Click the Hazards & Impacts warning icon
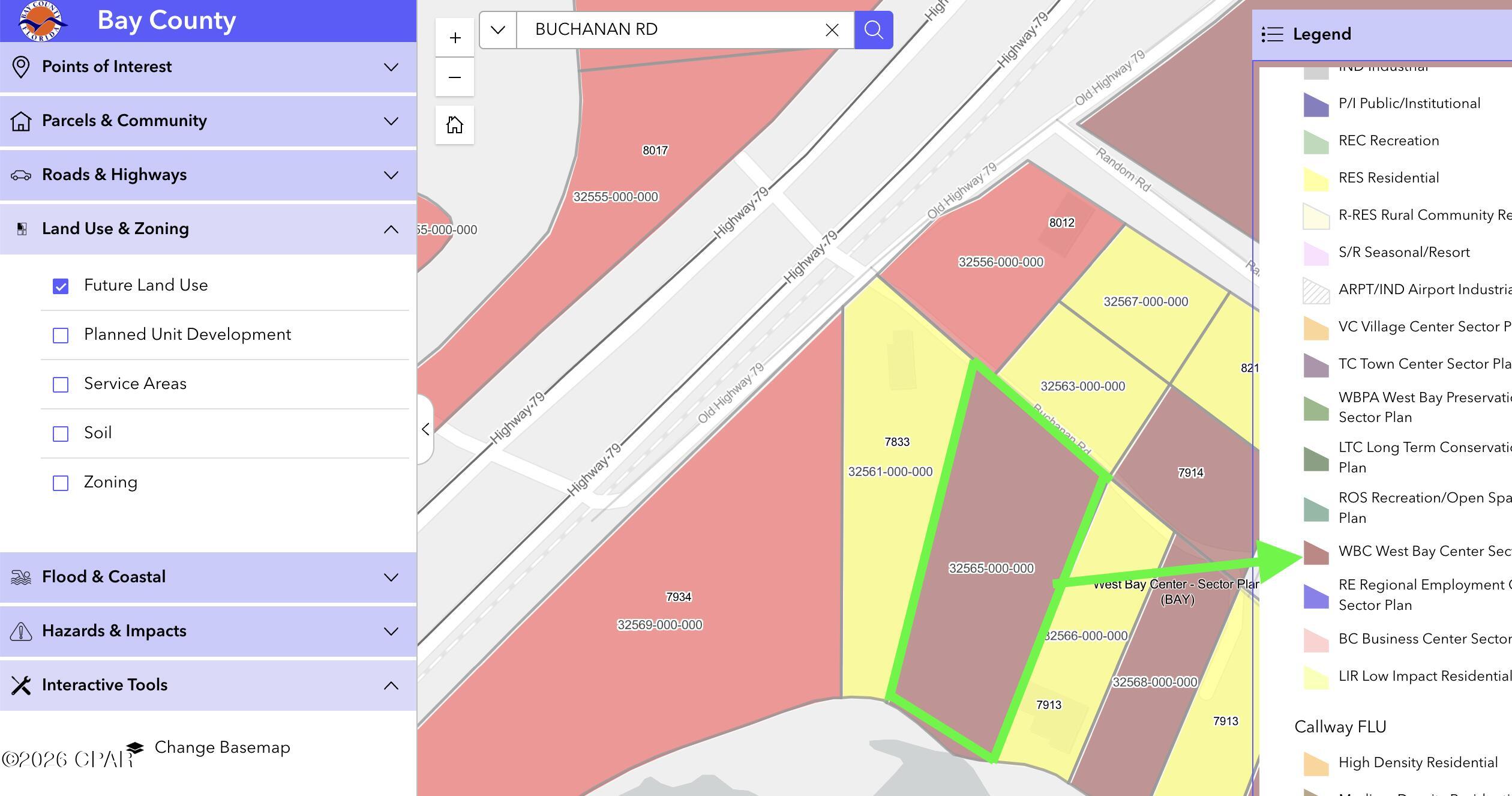Image resolution: width=1512 pixels, height=796 pixels. (x=22, y=630)
